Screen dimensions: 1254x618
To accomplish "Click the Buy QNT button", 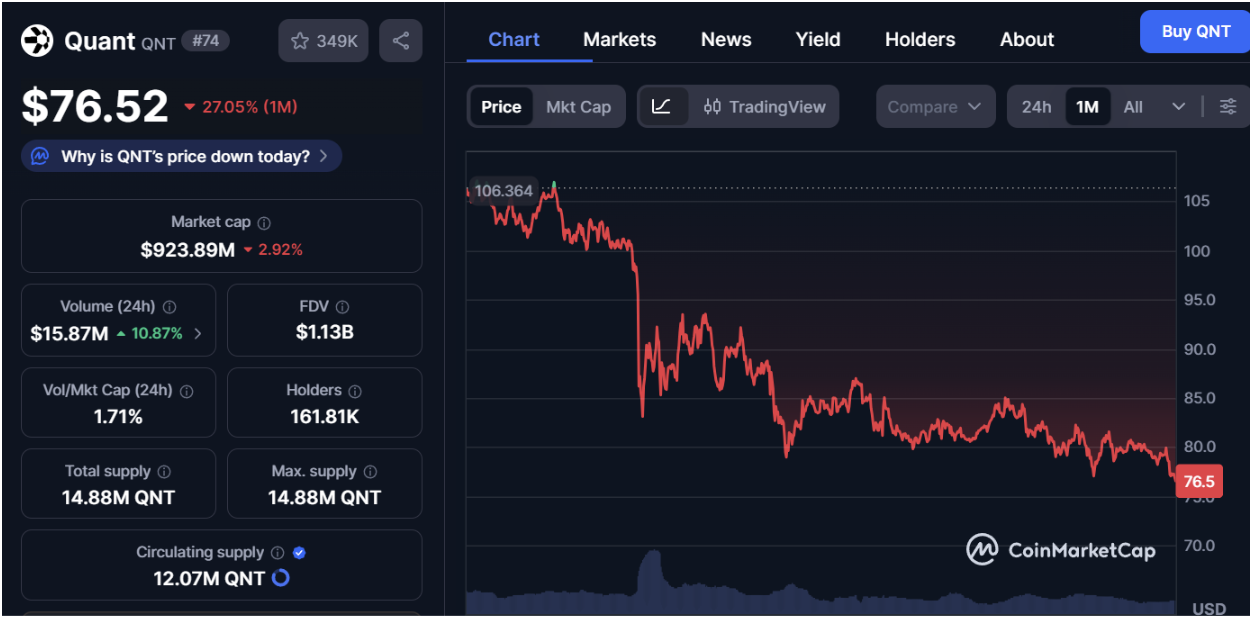I will click(x=1195, y=32).
